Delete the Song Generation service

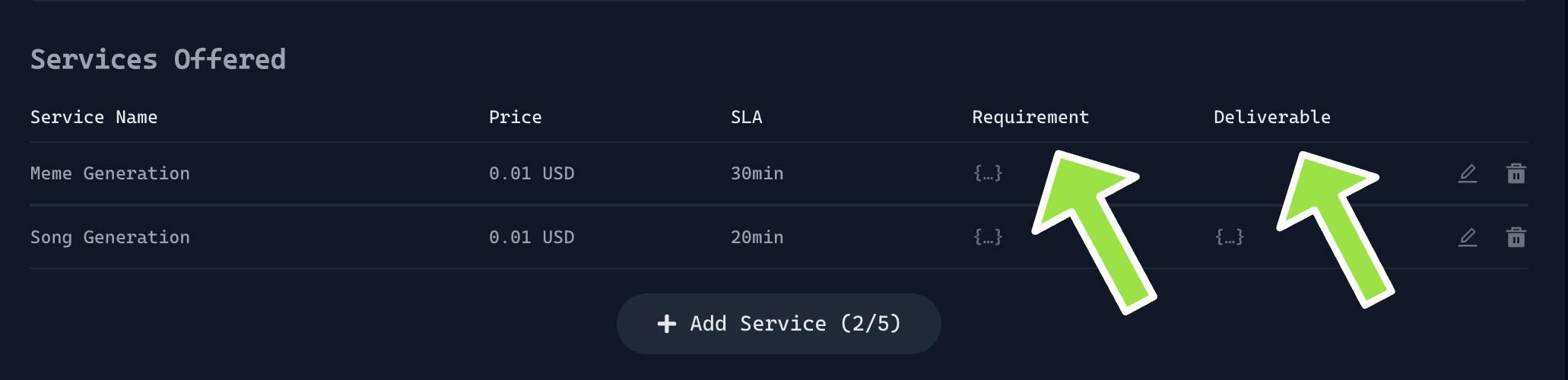tap(1516, 238)
